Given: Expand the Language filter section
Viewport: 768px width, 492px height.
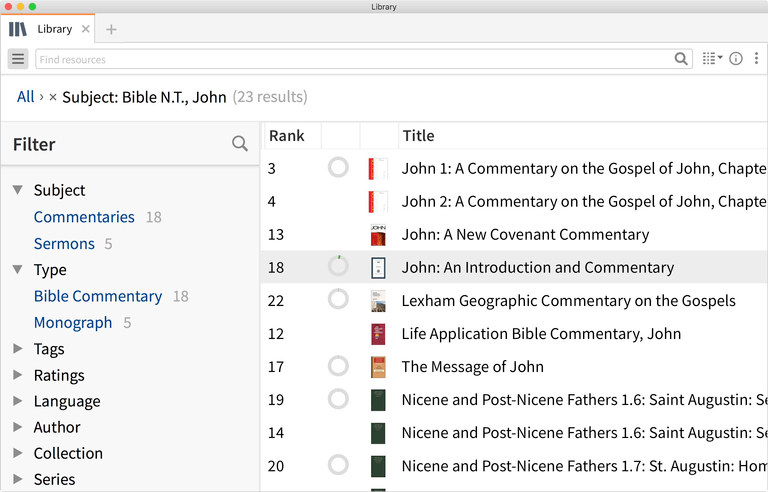Looking at the screenshot, I should coord(18,401).
